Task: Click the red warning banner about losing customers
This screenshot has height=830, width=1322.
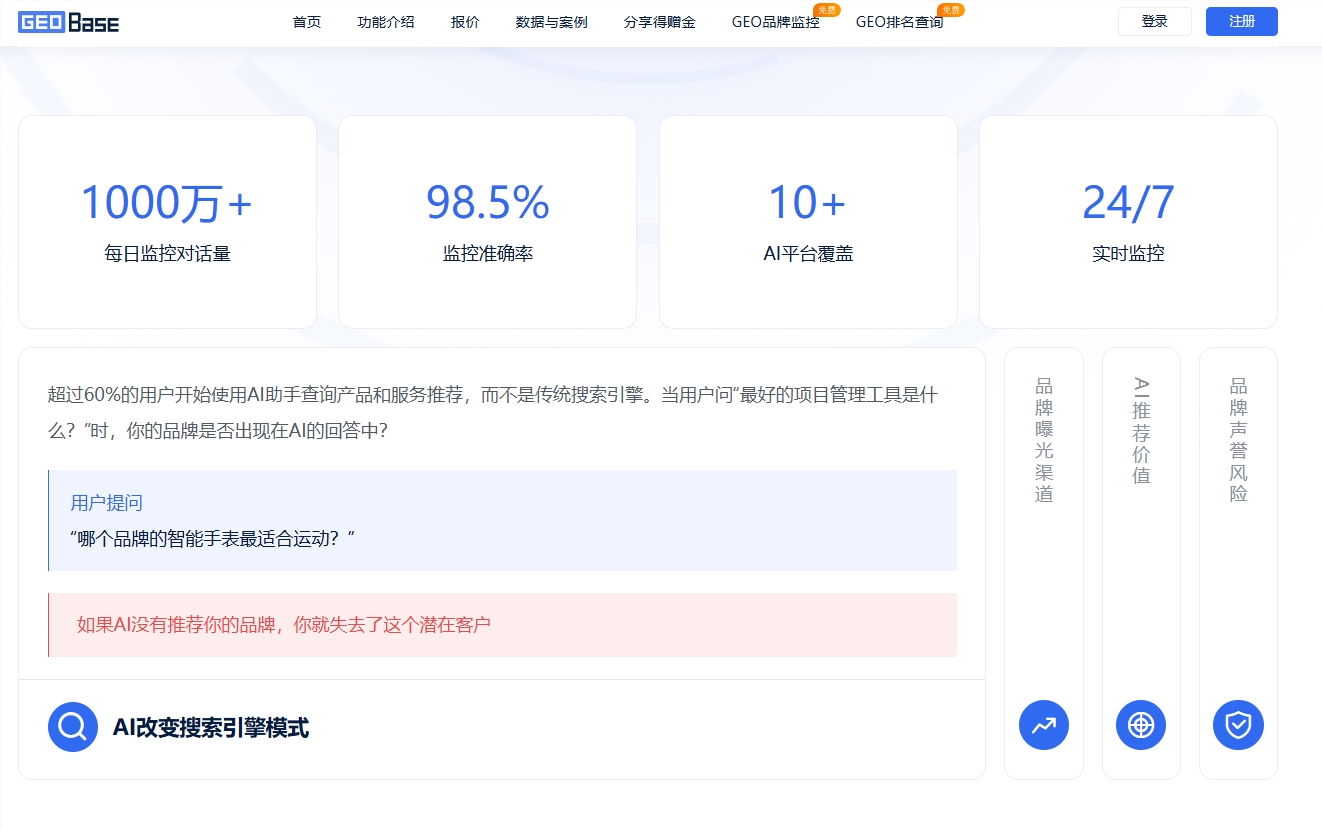Action: click(x=502, y=624)
